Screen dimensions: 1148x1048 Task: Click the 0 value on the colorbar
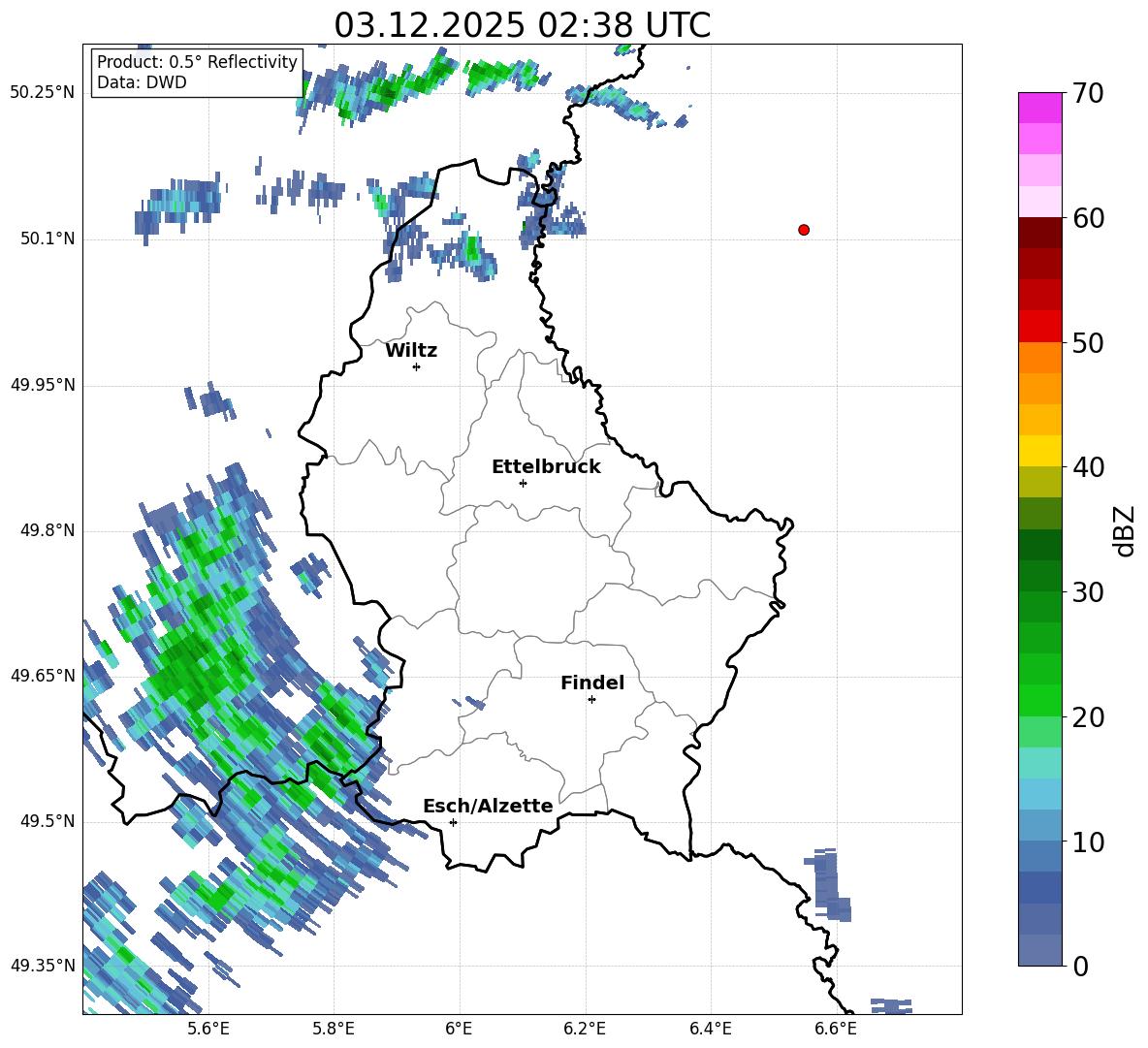tap(1080, 966)
